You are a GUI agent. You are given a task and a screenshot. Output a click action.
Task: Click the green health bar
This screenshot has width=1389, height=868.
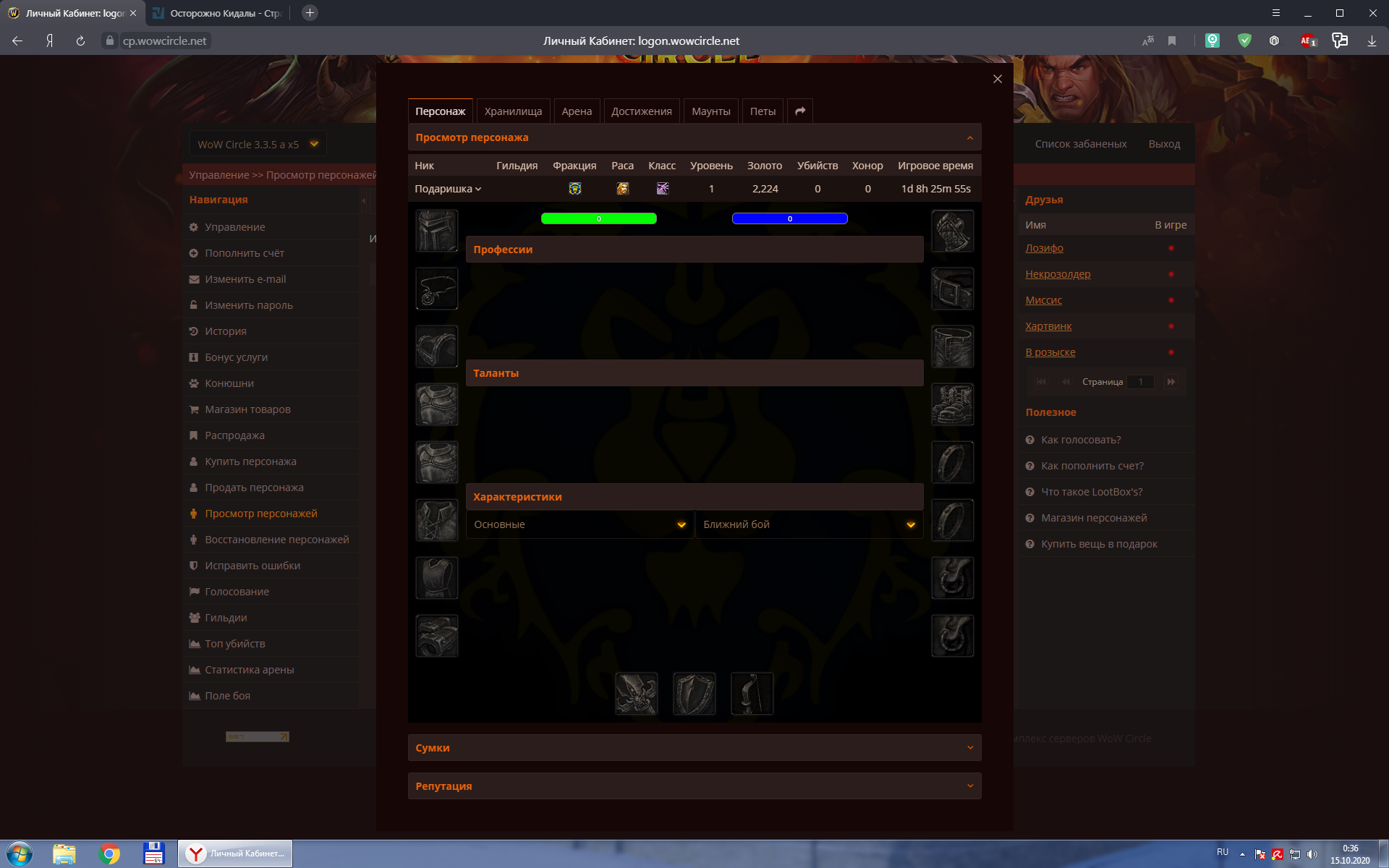click(x=598, y=218)
